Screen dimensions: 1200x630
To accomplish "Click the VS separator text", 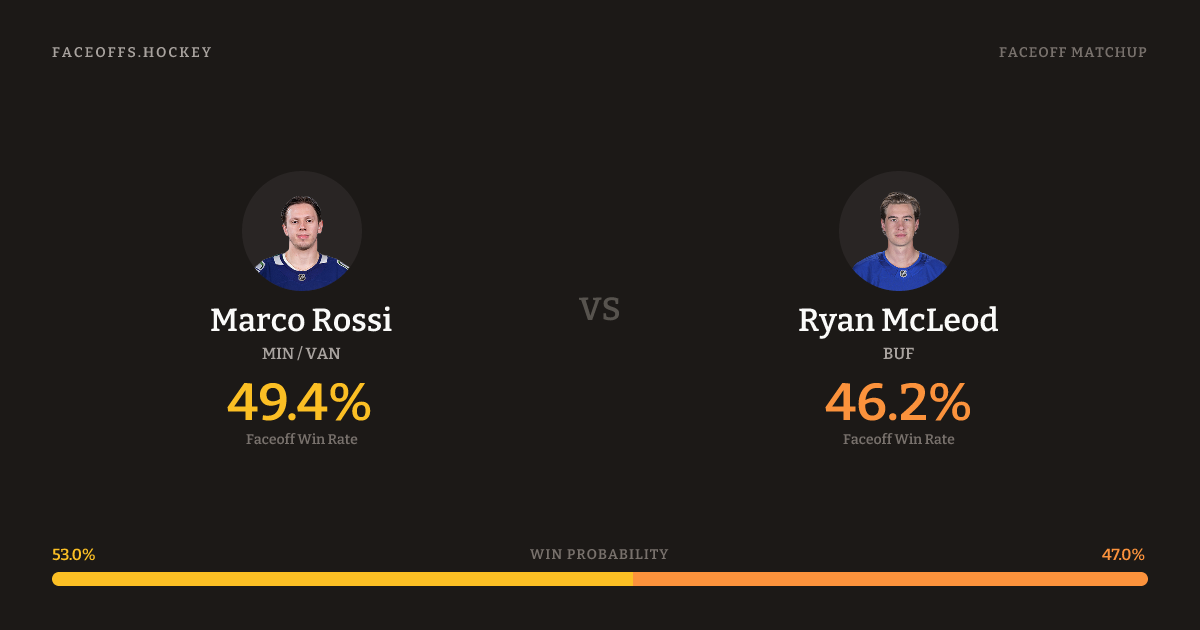I will pyautogui.click(x=600, y=309).
